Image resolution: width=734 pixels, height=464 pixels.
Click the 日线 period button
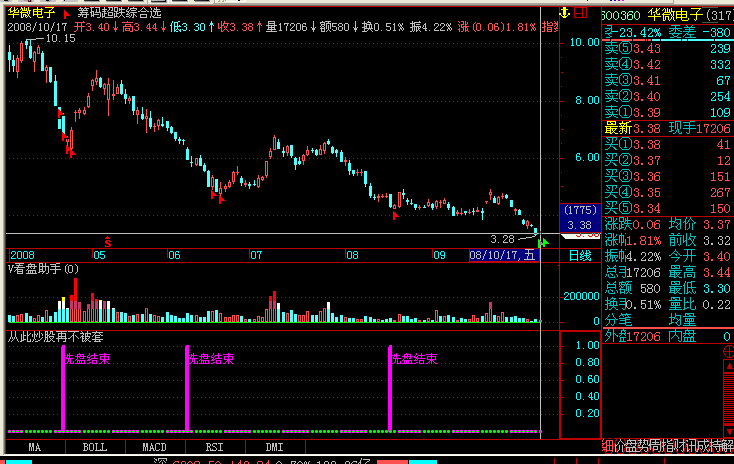pos(580,256)
